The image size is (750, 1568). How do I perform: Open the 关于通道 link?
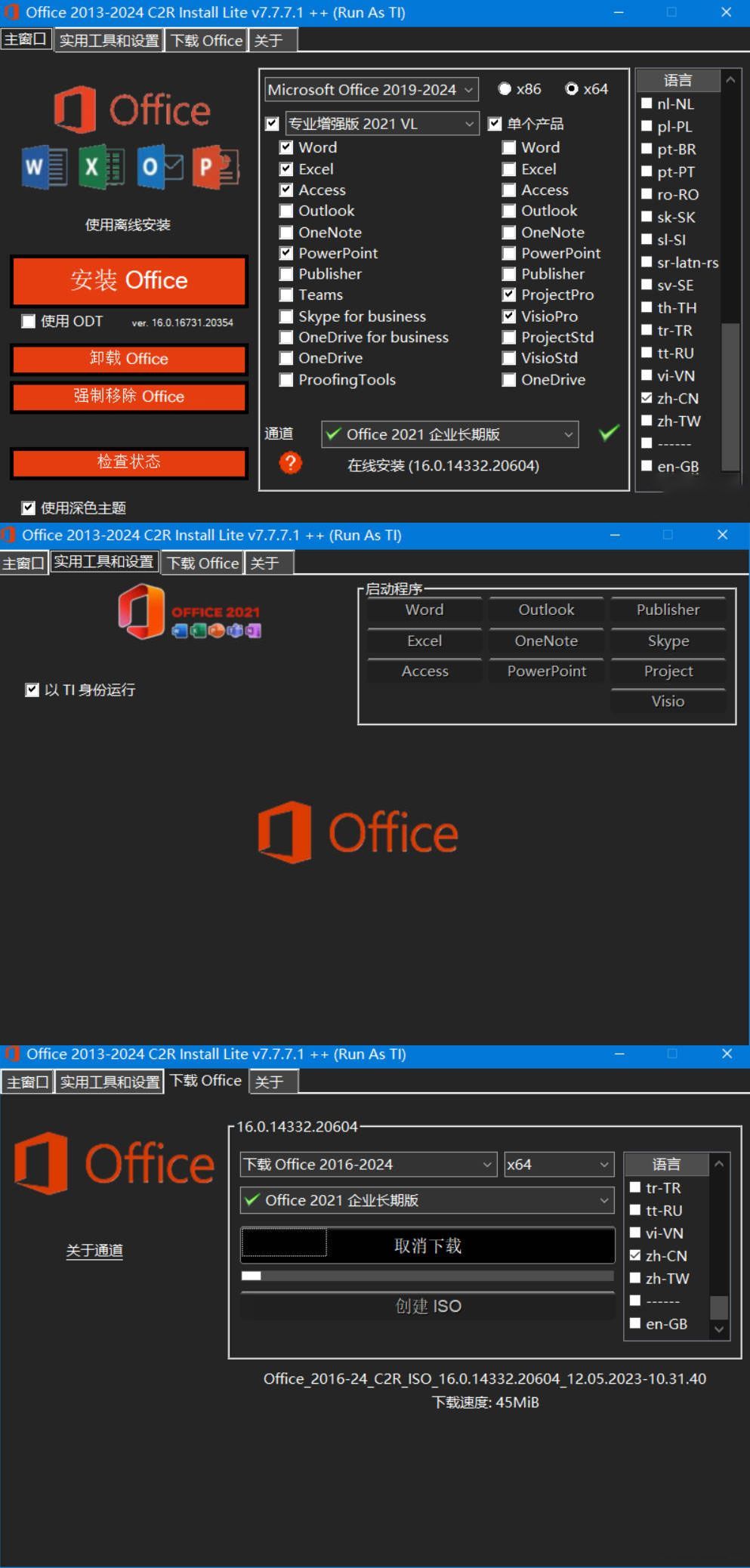tap(94, 1251)
